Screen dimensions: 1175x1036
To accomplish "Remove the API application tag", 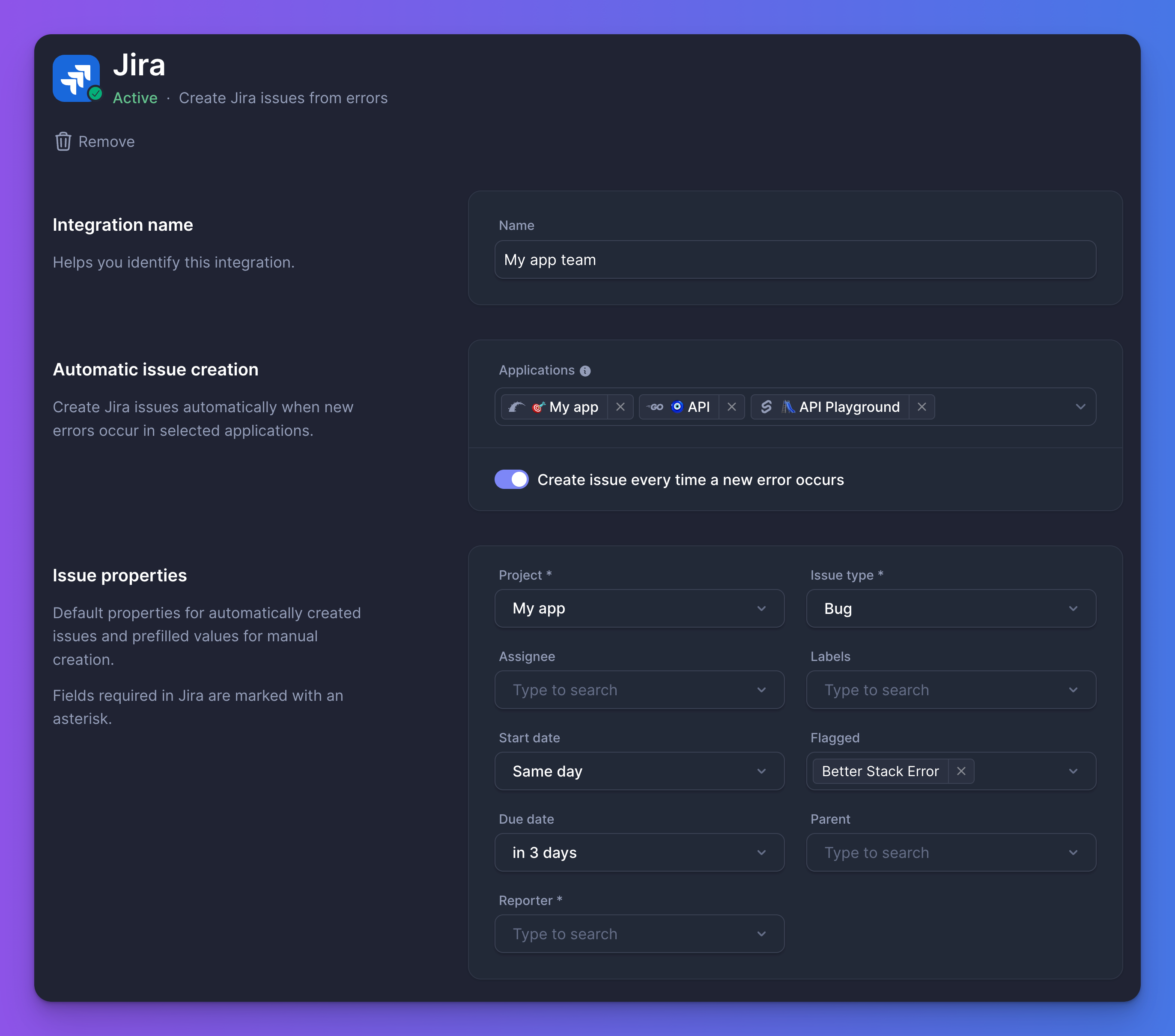I will coord(732,407).
